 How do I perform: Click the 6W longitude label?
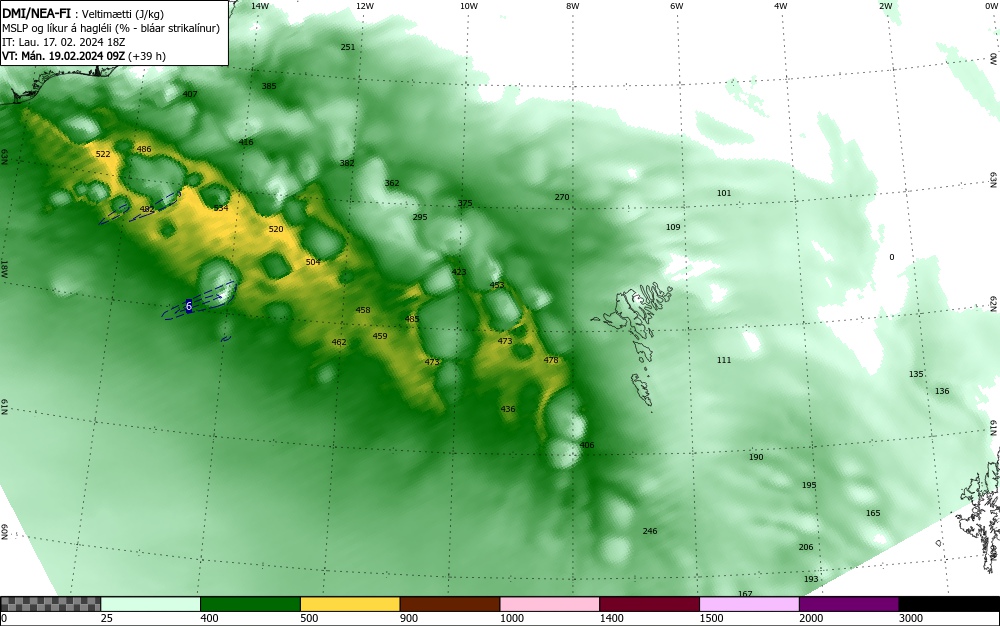pyautogui.click(x=677, y=6)
